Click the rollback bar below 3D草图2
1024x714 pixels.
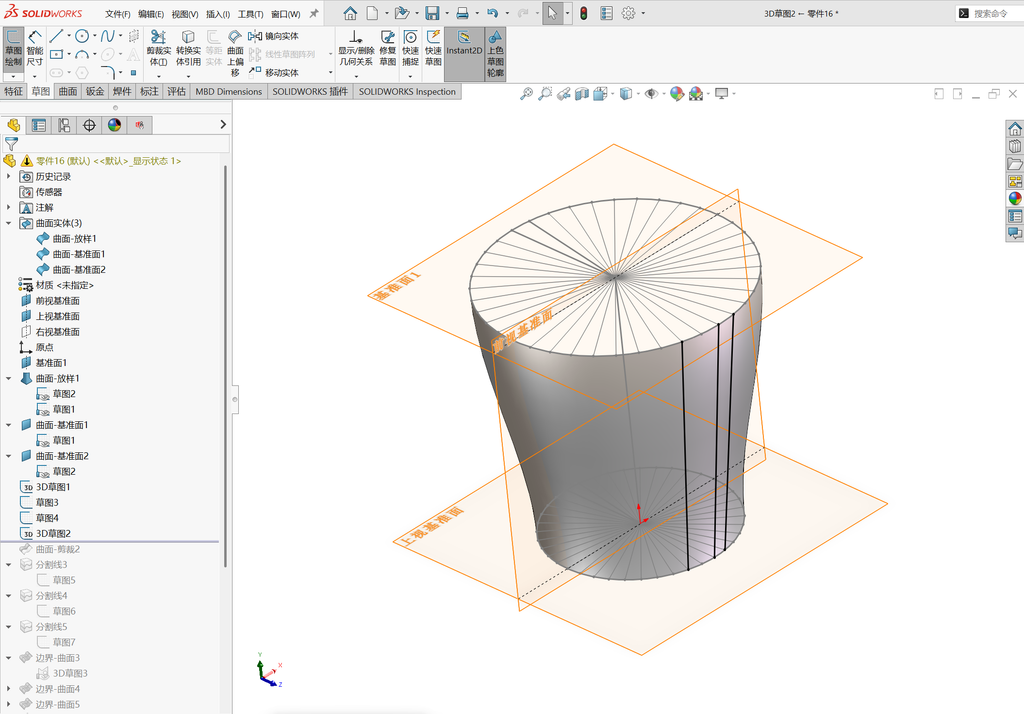(110, 542)
